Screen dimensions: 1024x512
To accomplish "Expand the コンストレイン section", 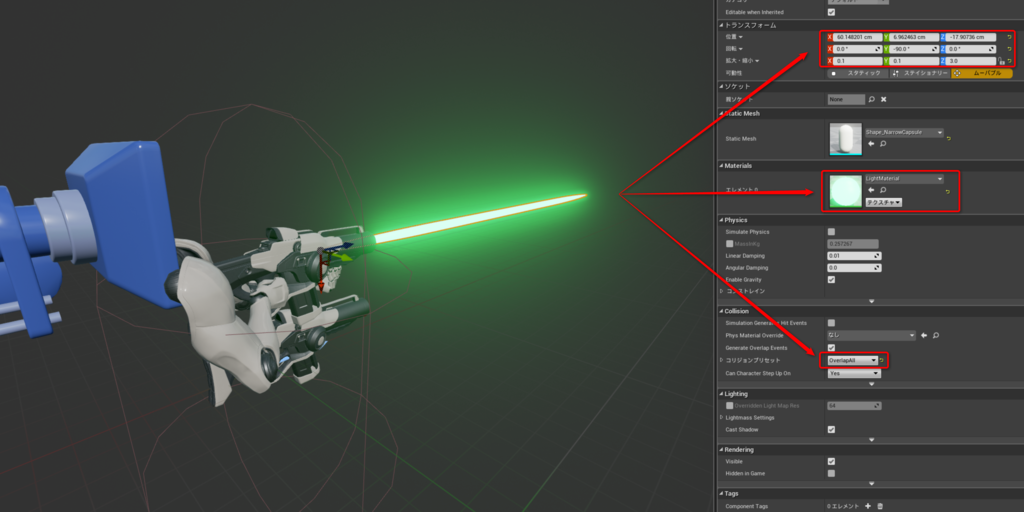I will [x=722, y=291].
